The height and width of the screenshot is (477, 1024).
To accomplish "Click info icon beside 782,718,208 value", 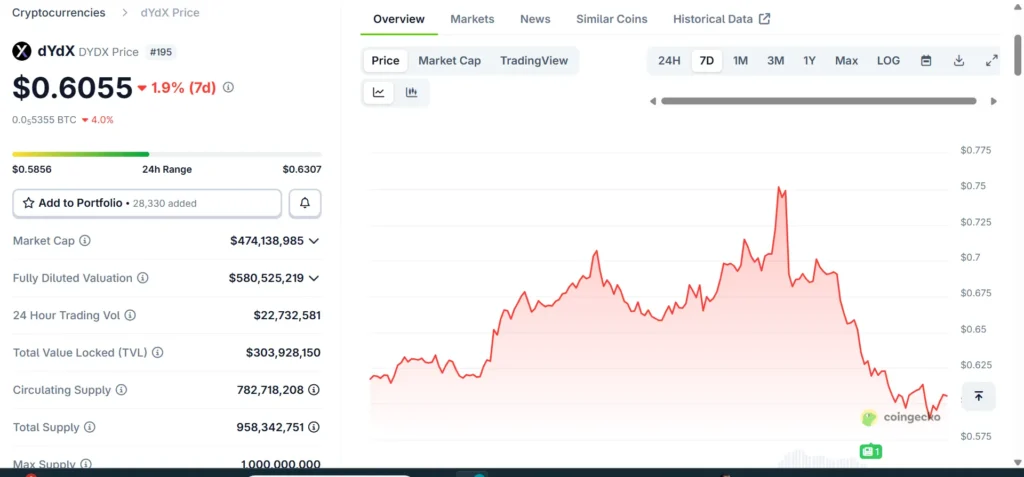I will [314, 389].
